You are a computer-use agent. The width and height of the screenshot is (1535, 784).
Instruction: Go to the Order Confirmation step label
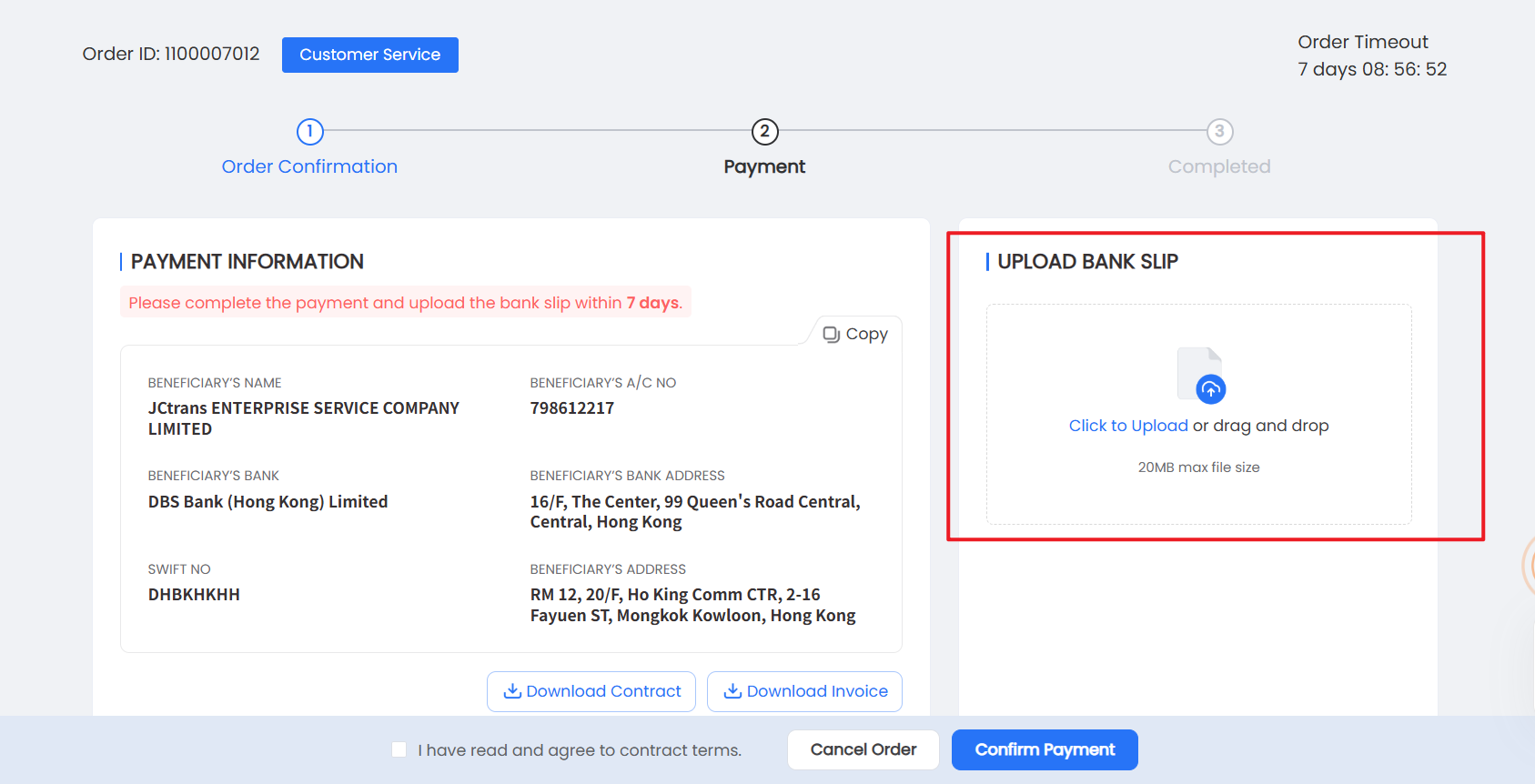309,166
